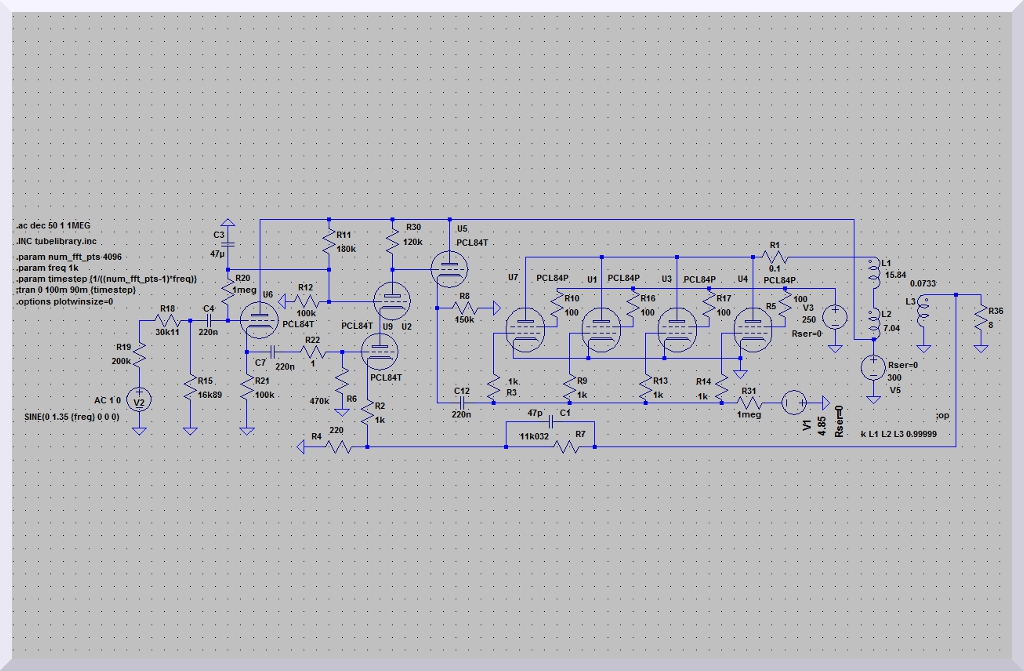Click the U4 PCL84P pentode symbol
The height and width of the screenshot is (671, 1024).
click(751, 328)
